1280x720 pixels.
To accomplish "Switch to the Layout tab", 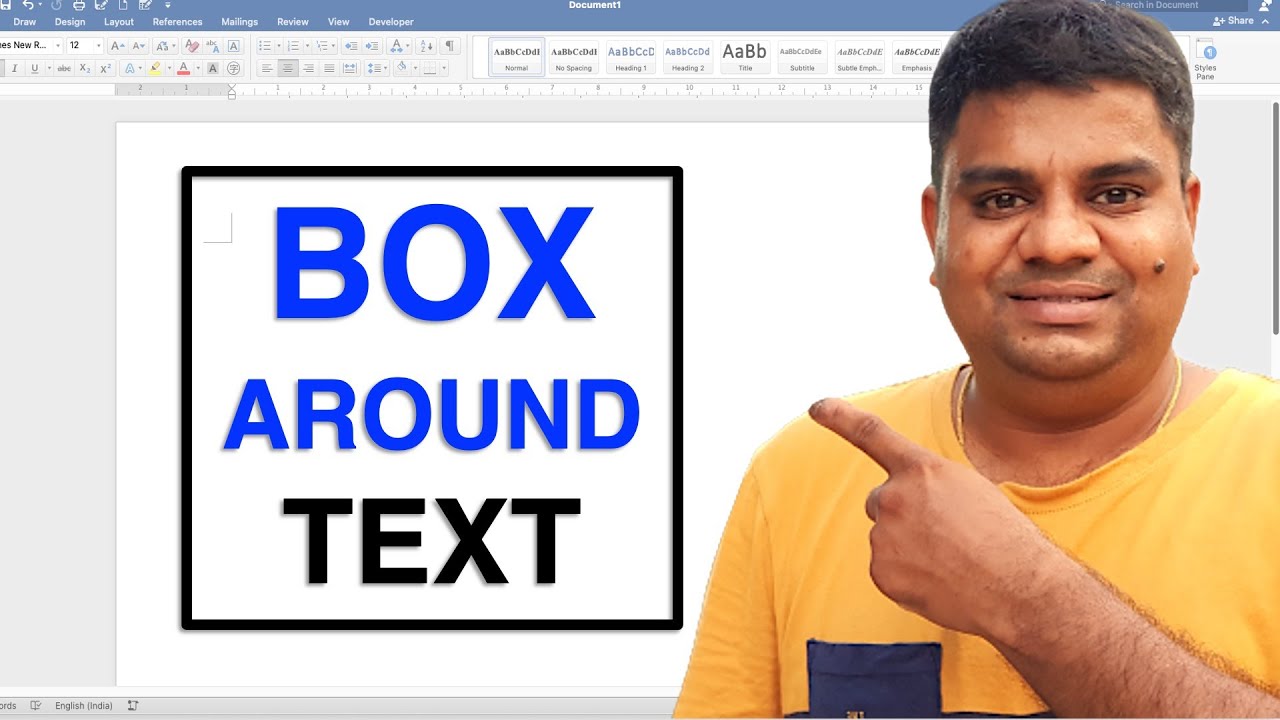I will click(119, 22).
